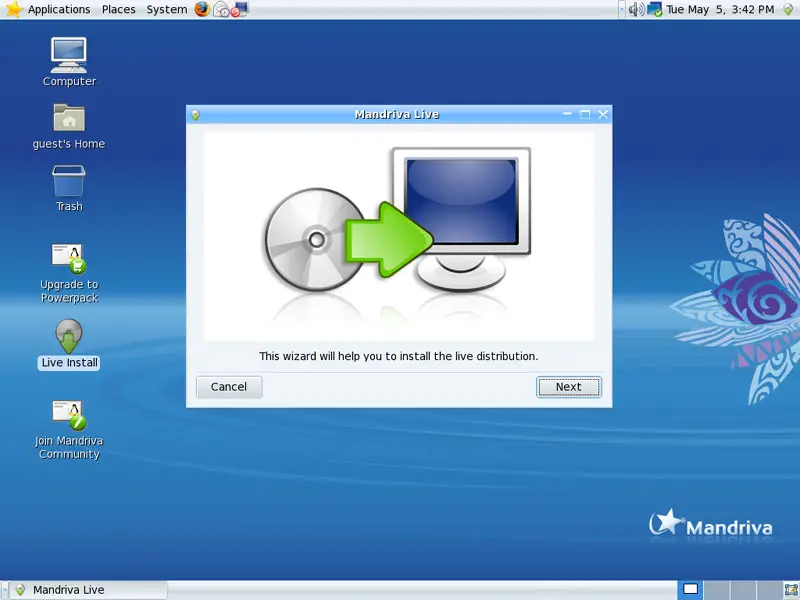Image resolution: width=800 pixels, height=600 pixels.
Task: Open the control center panel launcher
Action: 239,9
